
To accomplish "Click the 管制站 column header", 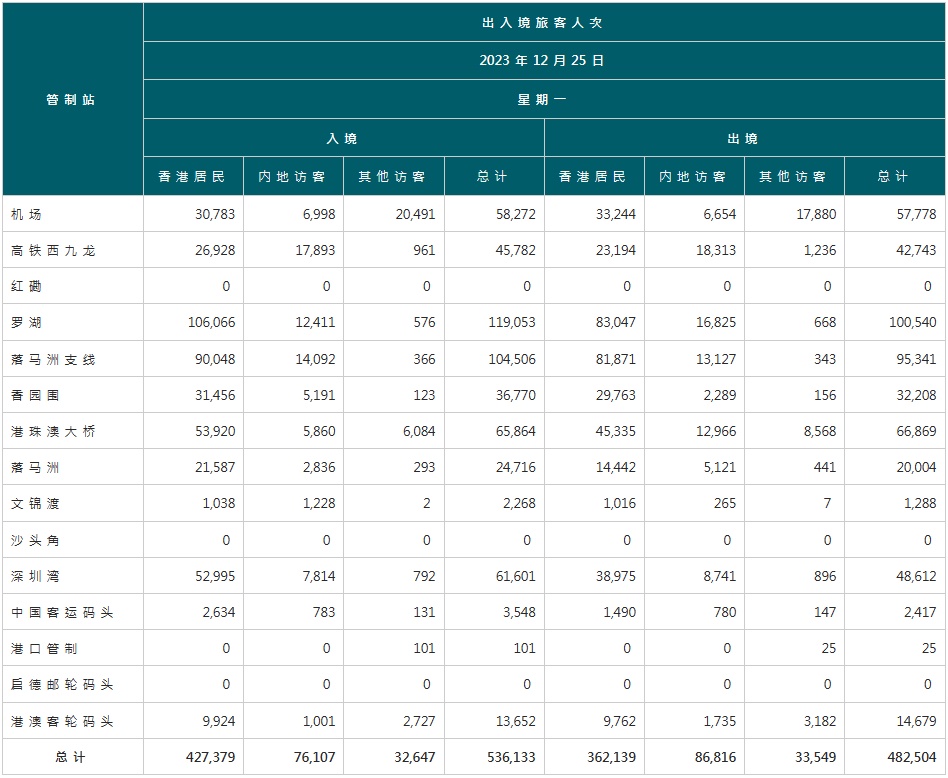I will coord(71,100).
